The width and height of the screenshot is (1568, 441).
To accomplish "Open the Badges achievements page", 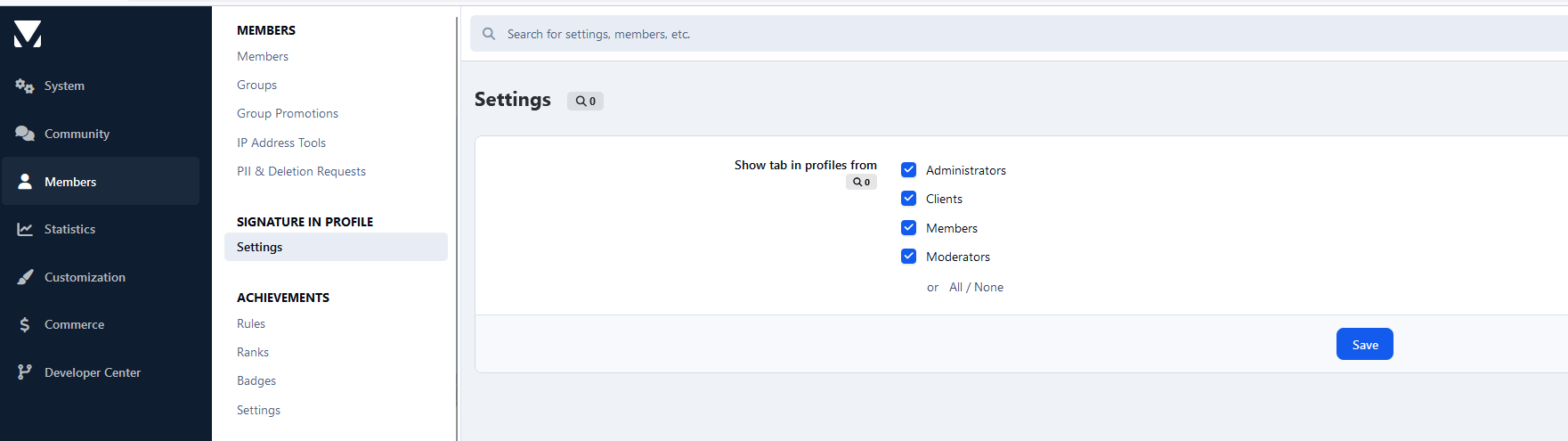I will (x=256, y=380).
